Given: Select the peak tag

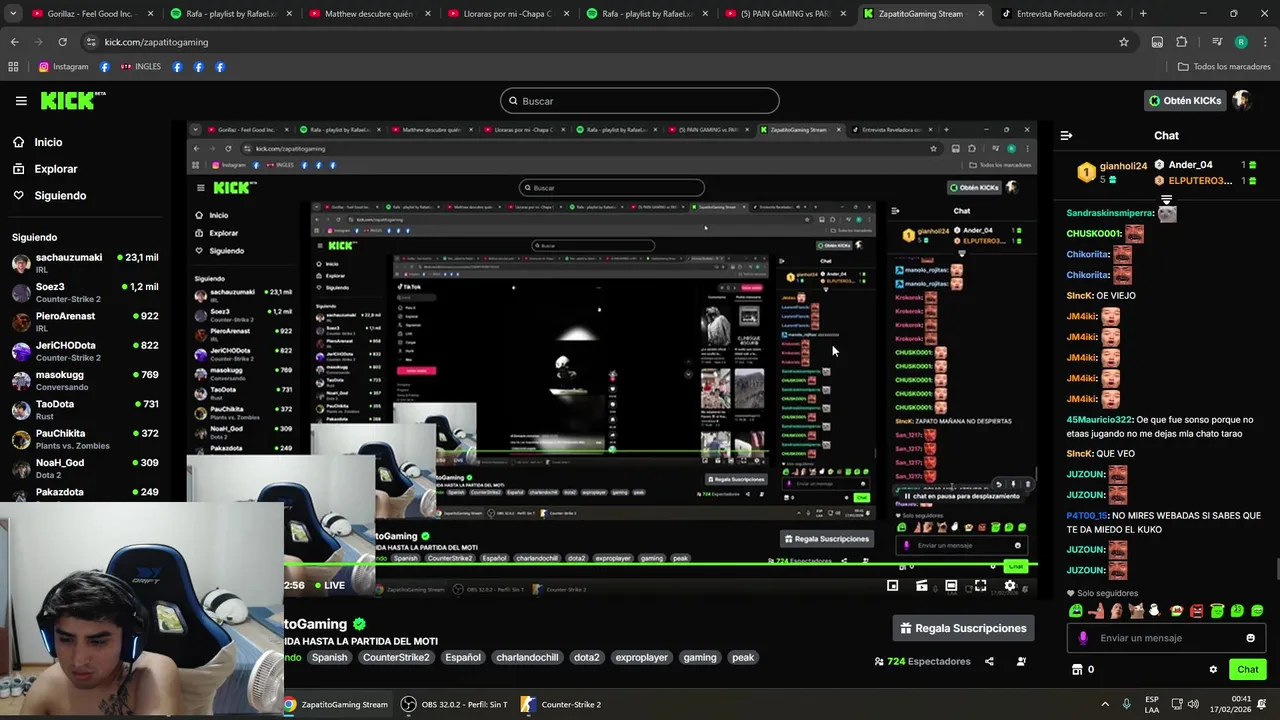Looking at the screenshot, I should click(743, 658).
